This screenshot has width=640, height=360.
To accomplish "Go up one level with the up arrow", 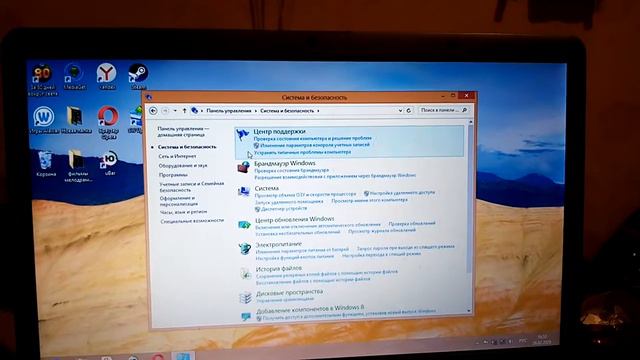I will click(x=184, y=111).
